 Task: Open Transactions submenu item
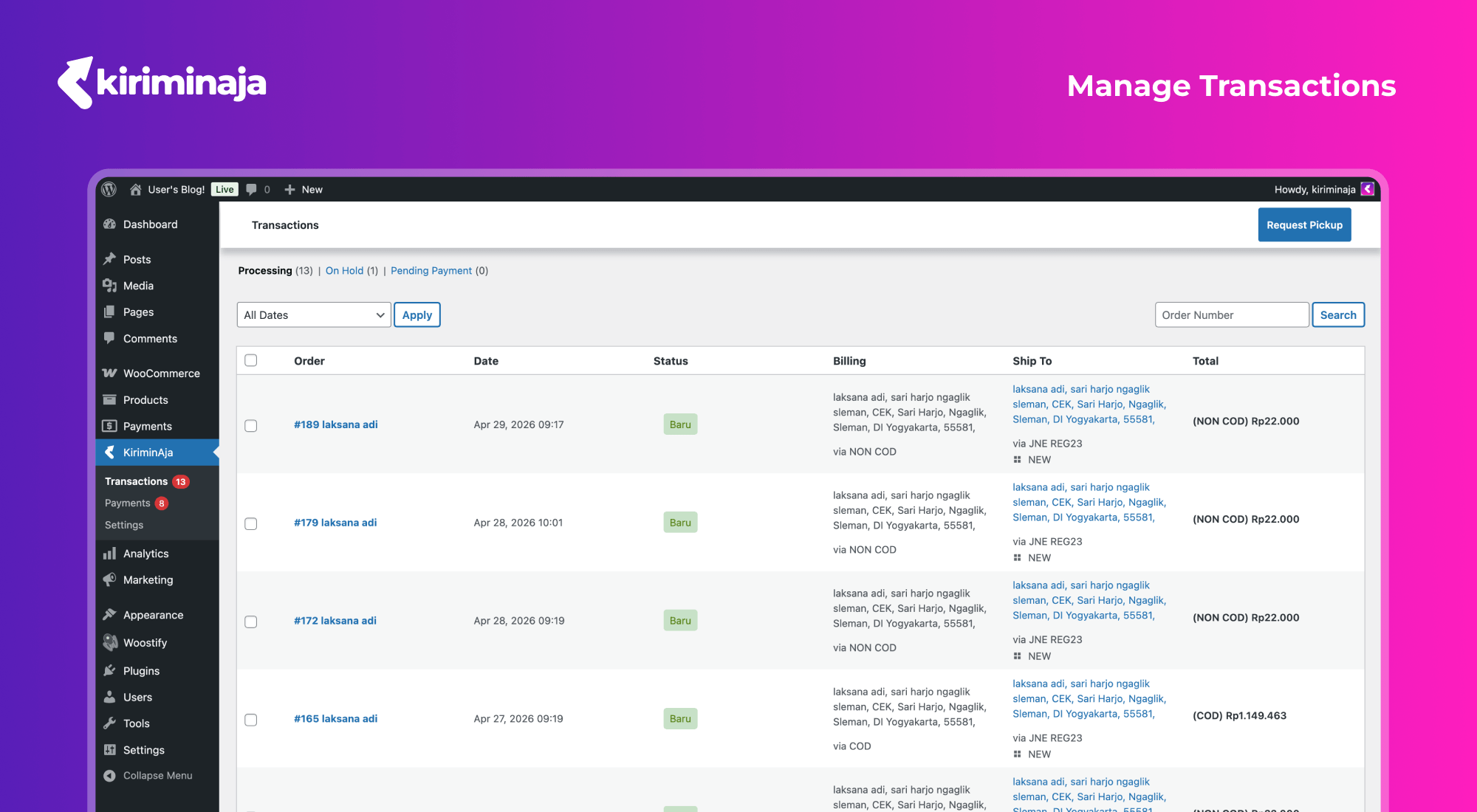136,481
